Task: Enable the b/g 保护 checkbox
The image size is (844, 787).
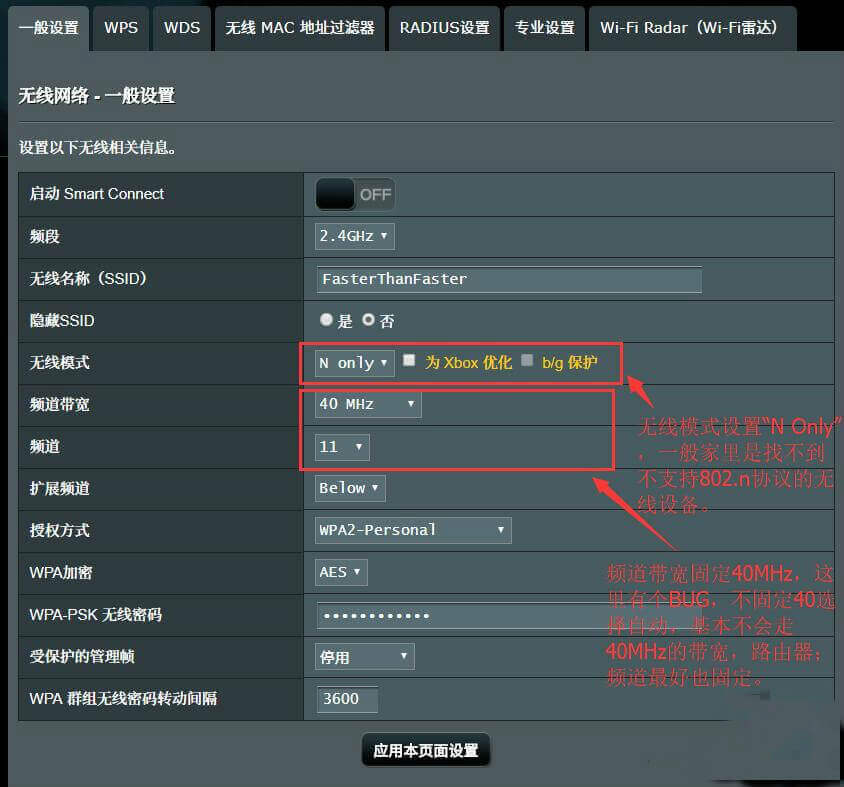Action: click(527, 363)
